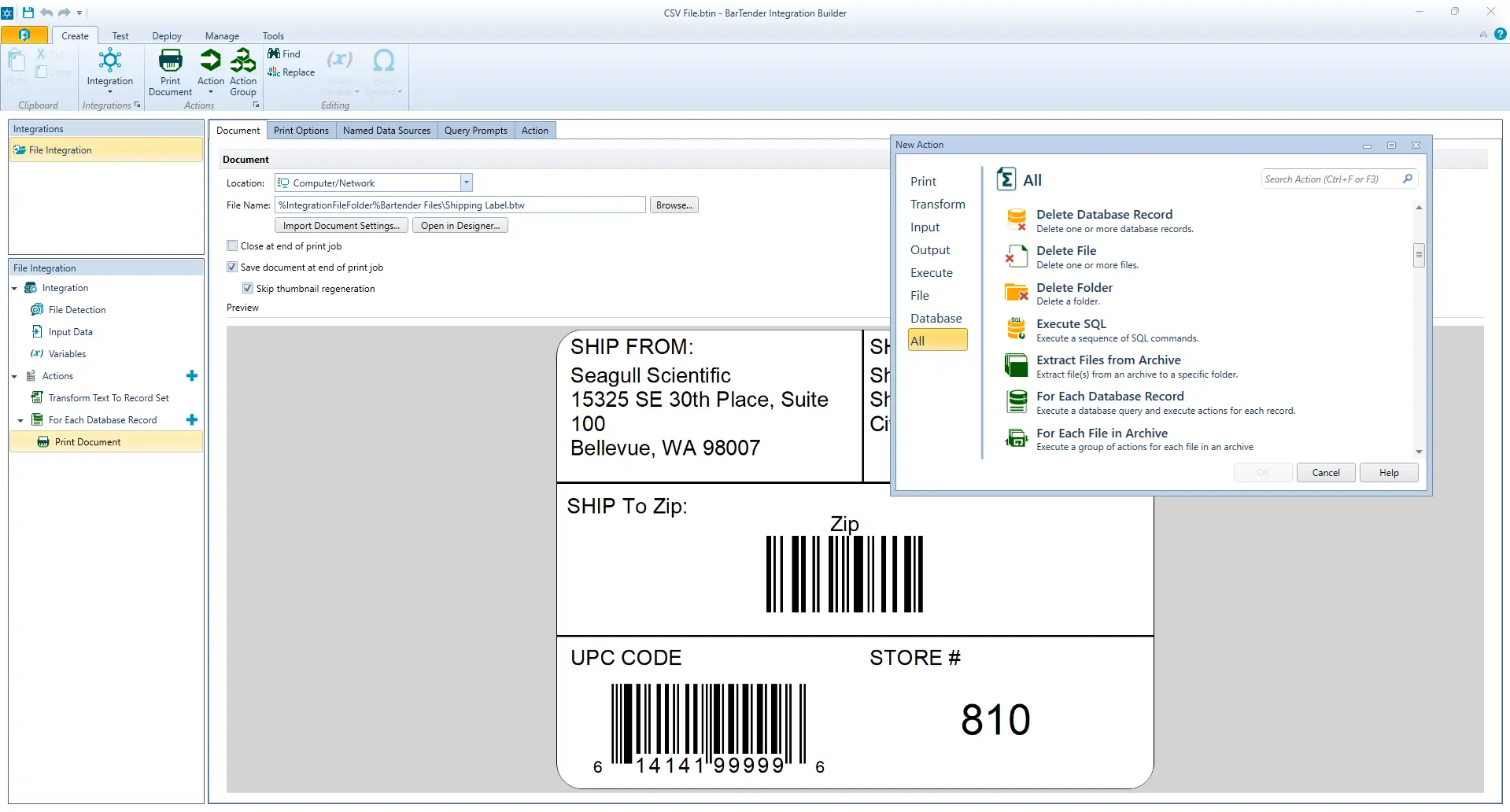Click the search magnifier in New Action
The width and height of the screenshot is (1510, 812).
tap(1408, 179)
